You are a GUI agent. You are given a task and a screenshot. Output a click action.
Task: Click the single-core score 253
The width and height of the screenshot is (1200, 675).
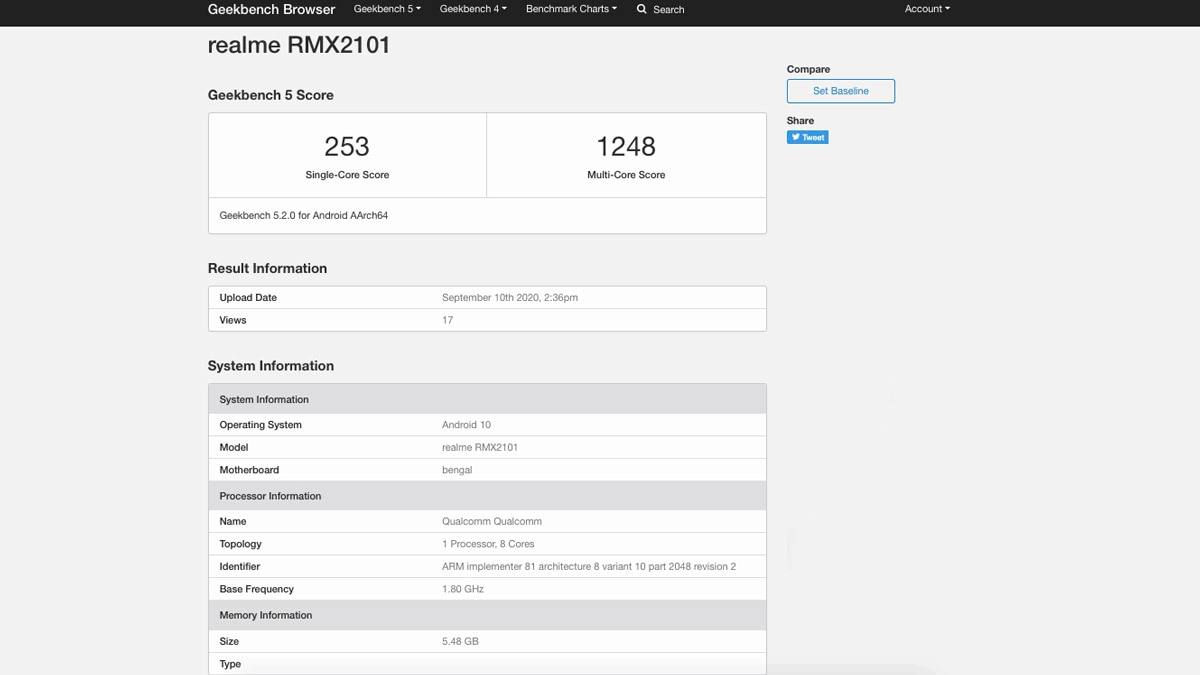[x=347, y=147]
